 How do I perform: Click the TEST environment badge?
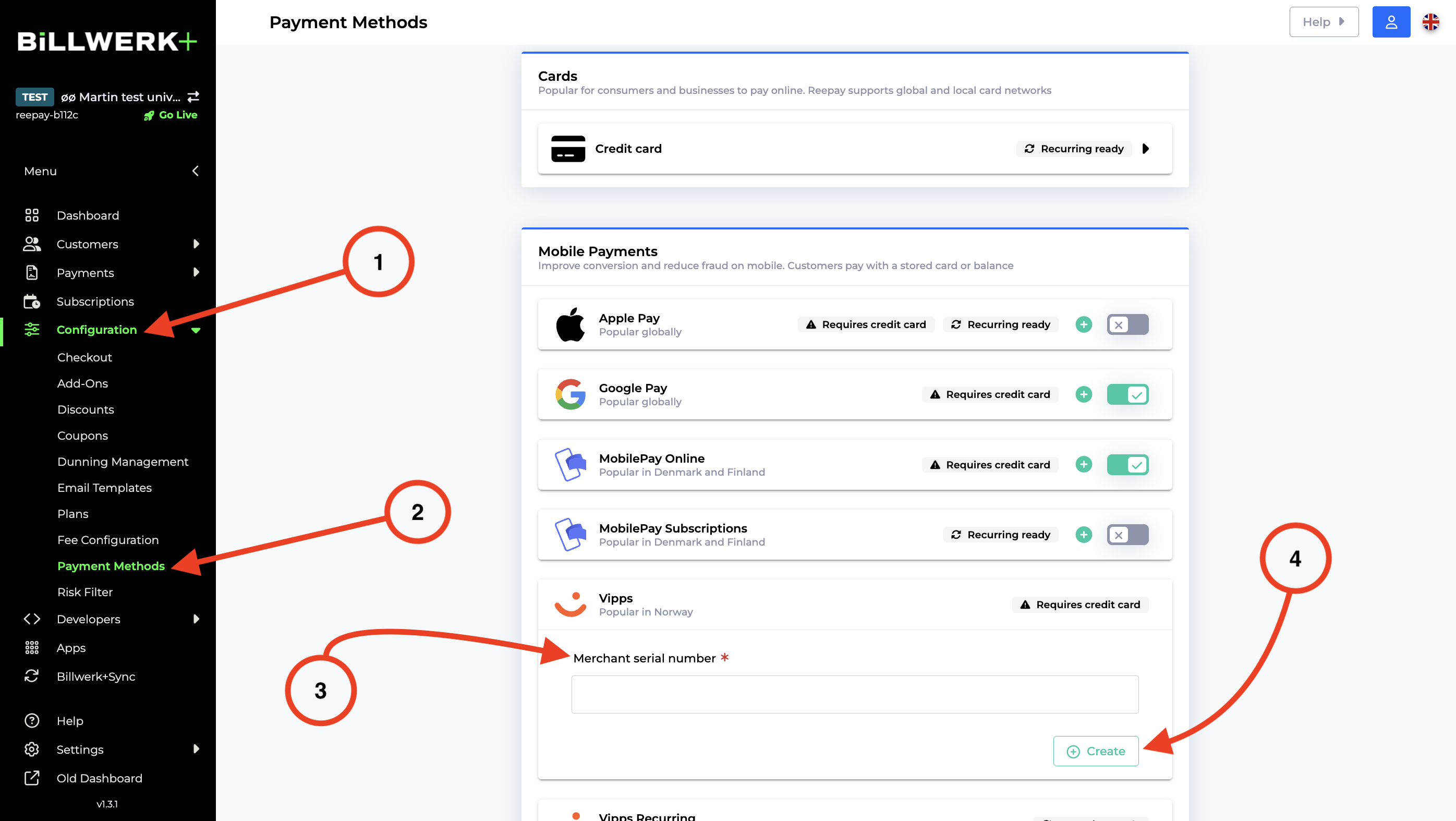coord(34,96)
